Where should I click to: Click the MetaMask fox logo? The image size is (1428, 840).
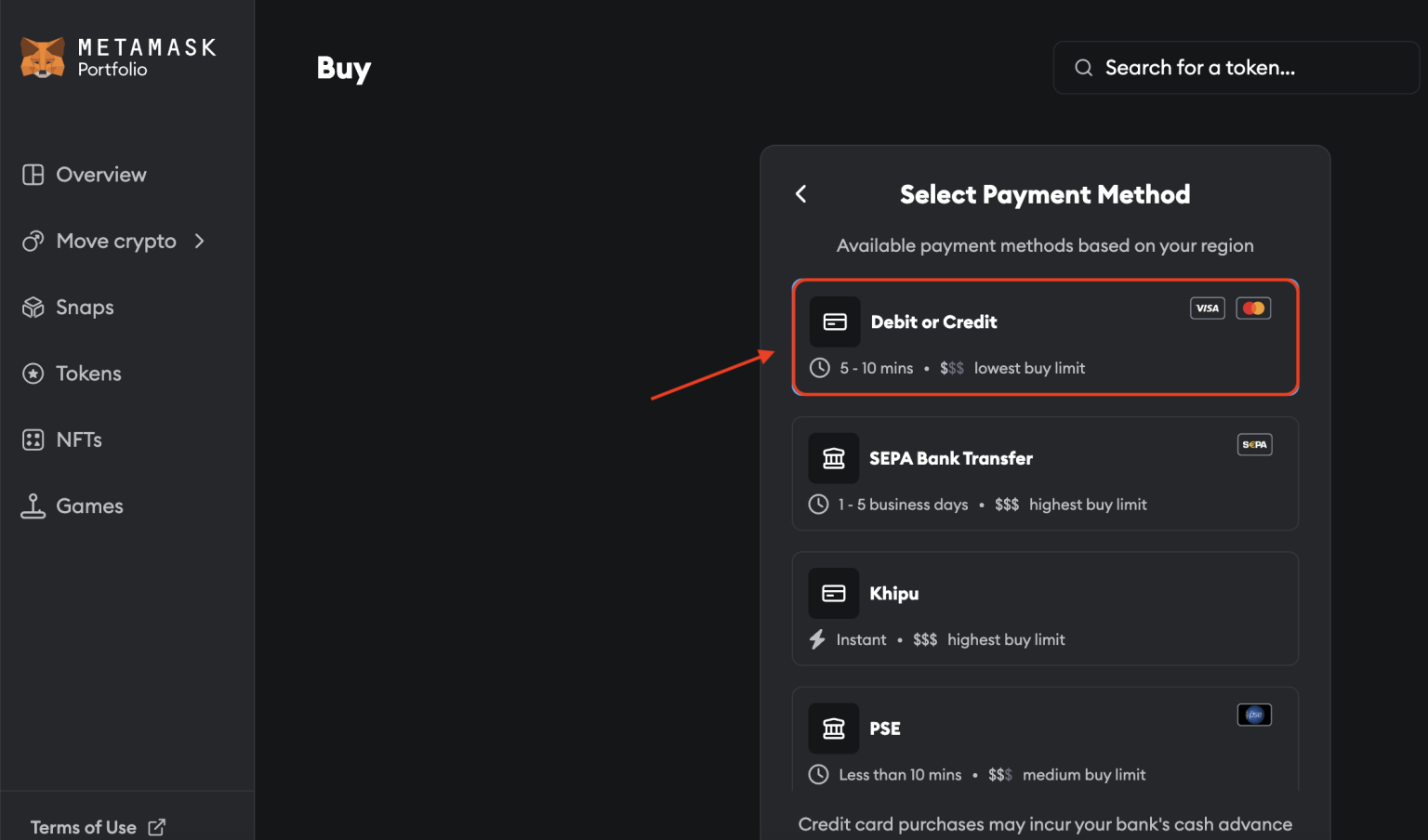[43, 58]
